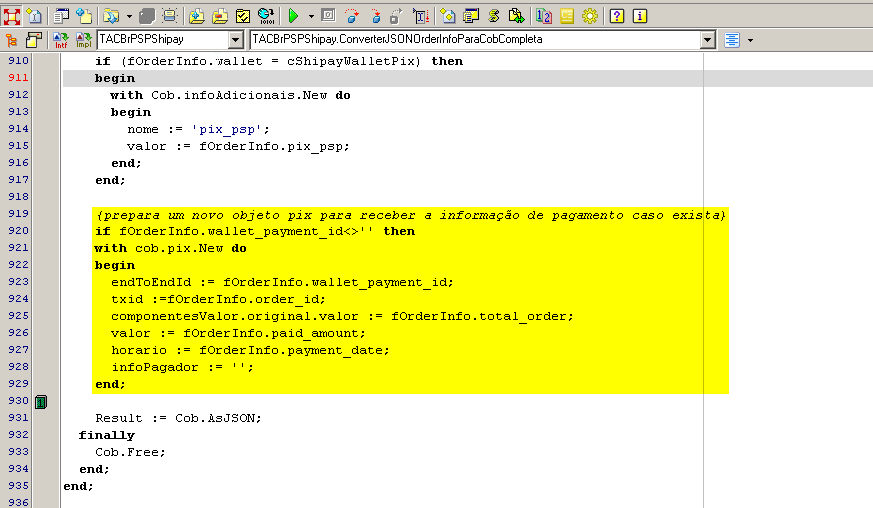Image resolution: width=873 pixels, height=508 pixels.
Task: Click the 'valor := fOrderInfo.paid_amount;' line
Action: click(238, 333)
